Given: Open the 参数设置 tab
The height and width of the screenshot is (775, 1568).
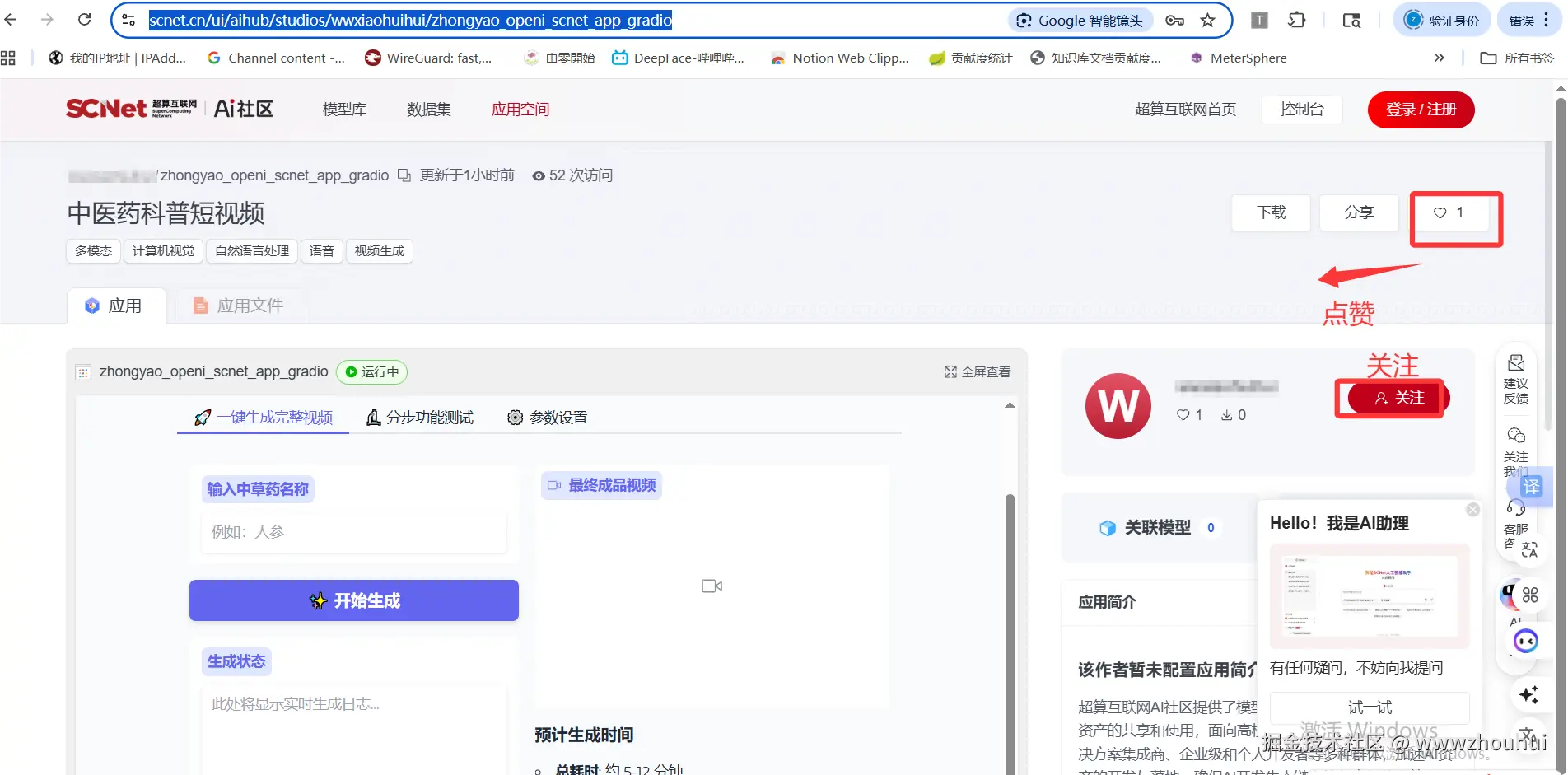Looking at the screenshot, I should click(x=548, y=418).
